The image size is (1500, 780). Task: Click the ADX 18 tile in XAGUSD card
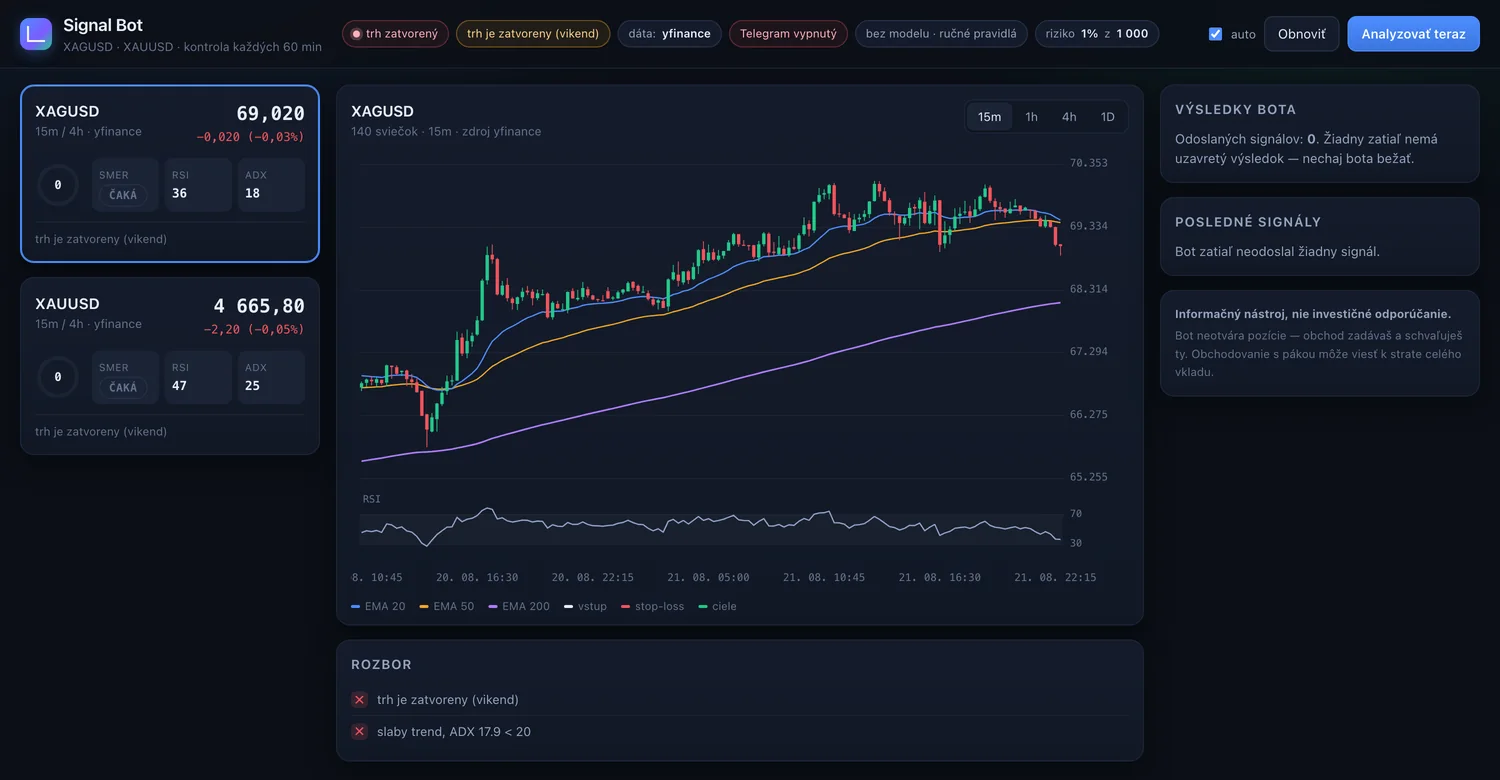tap(271, 185)
